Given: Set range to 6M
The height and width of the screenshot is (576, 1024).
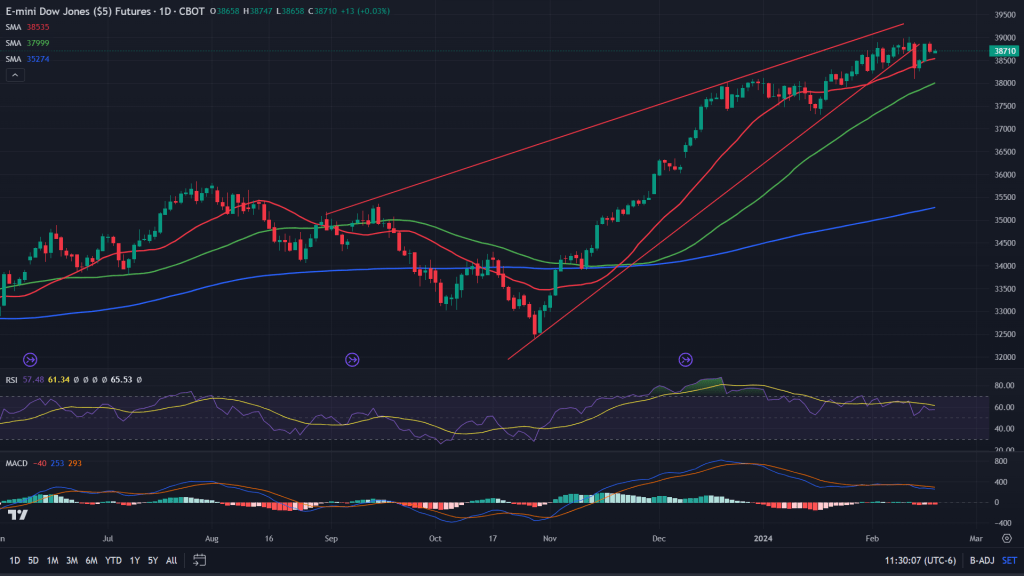Looking at the screenshot, I should coord(91,561).
